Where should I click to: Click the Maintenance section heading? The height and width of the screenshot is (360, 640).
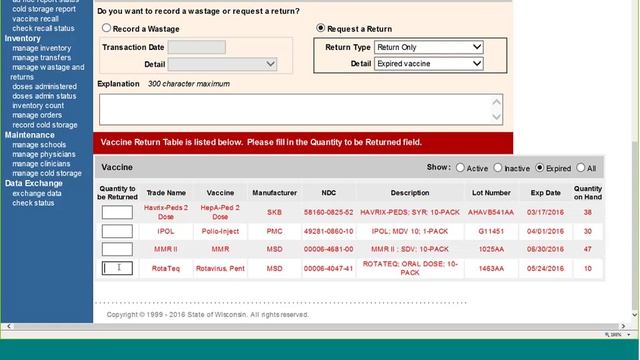tap(29, 135)
